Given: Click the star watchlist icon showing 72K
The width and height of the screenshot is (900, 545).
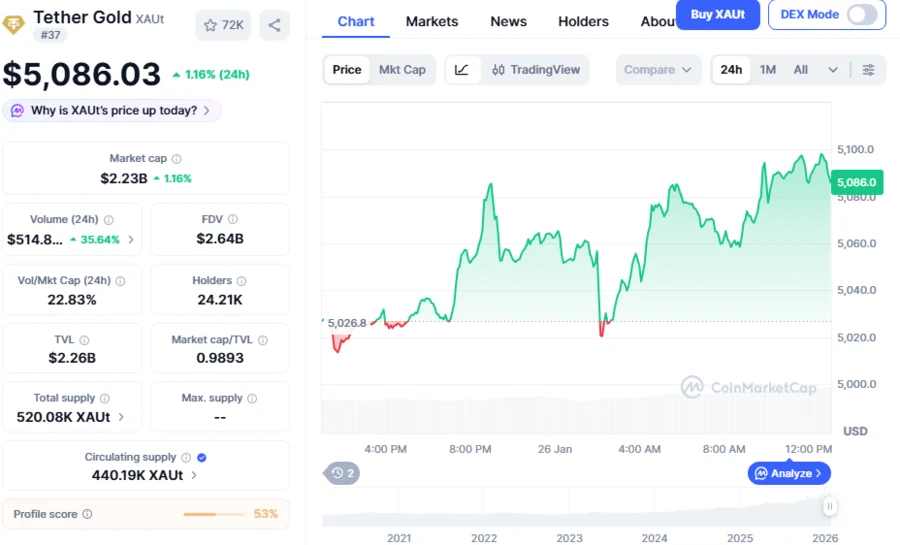Looking at the screenshot, I should click(x=223, y=25).
